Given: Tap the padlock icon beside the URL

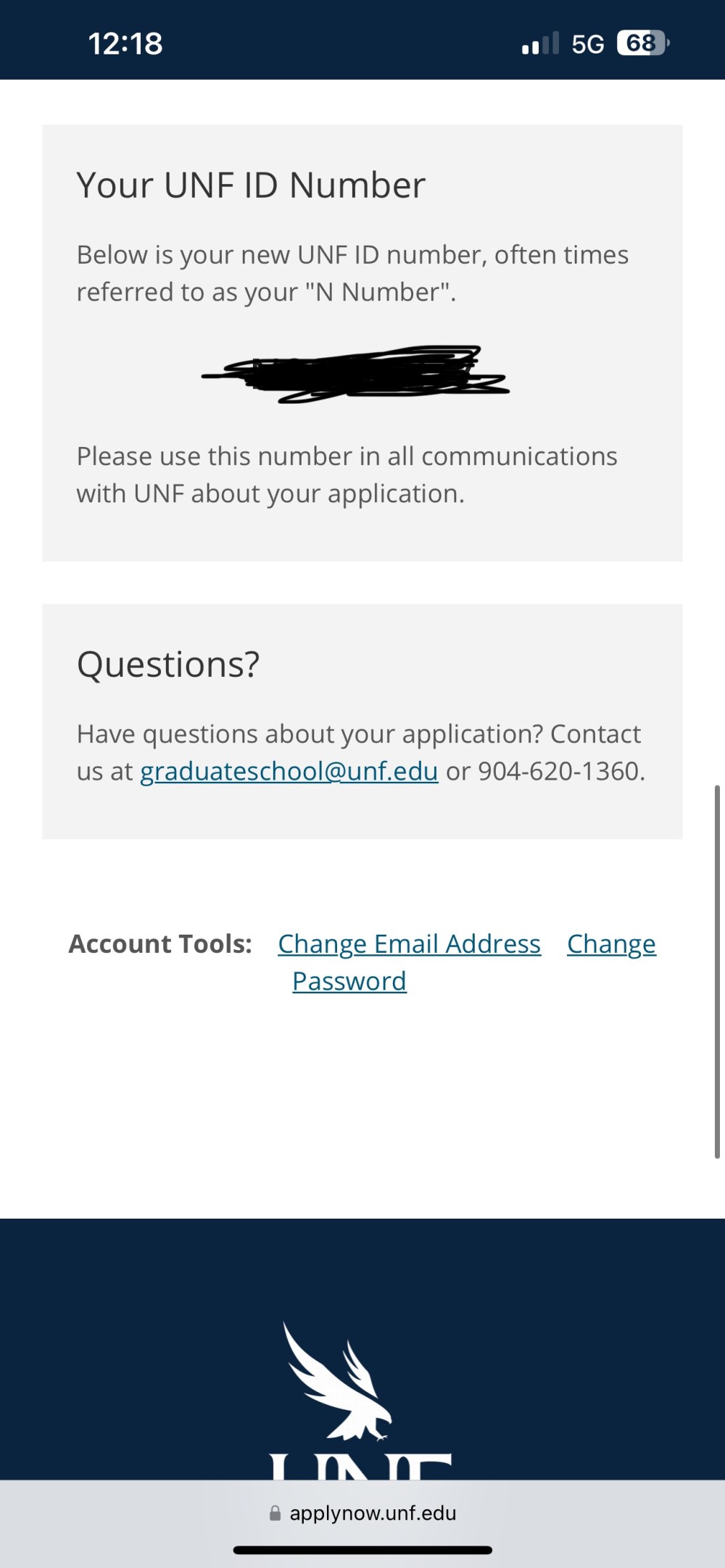Looking at the screenshot, I should 275,1513.
